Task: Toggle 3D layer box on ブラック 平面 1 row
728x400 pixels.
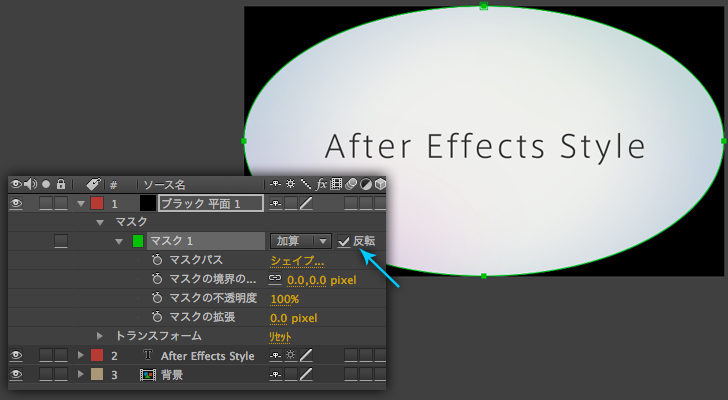Action: [x=380, y=203]
